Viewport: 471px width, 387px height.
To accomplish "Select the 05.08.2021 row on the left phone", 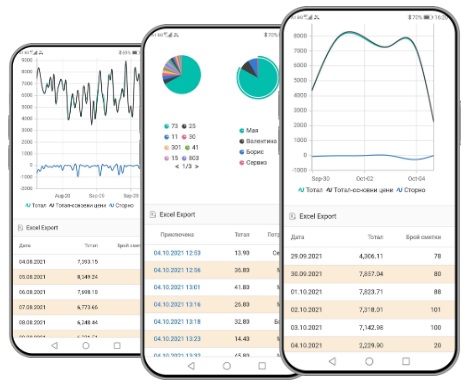I will 78,277.
